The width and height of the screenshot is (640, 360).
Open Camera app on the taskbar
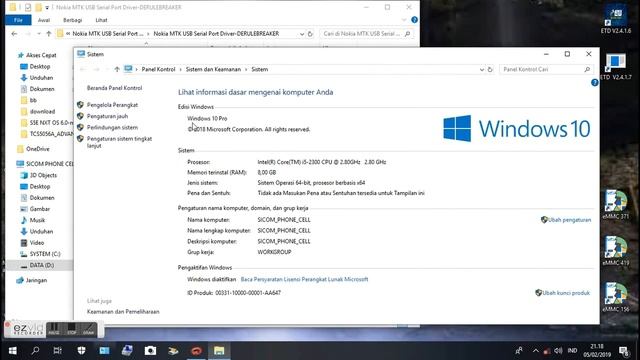150,351
